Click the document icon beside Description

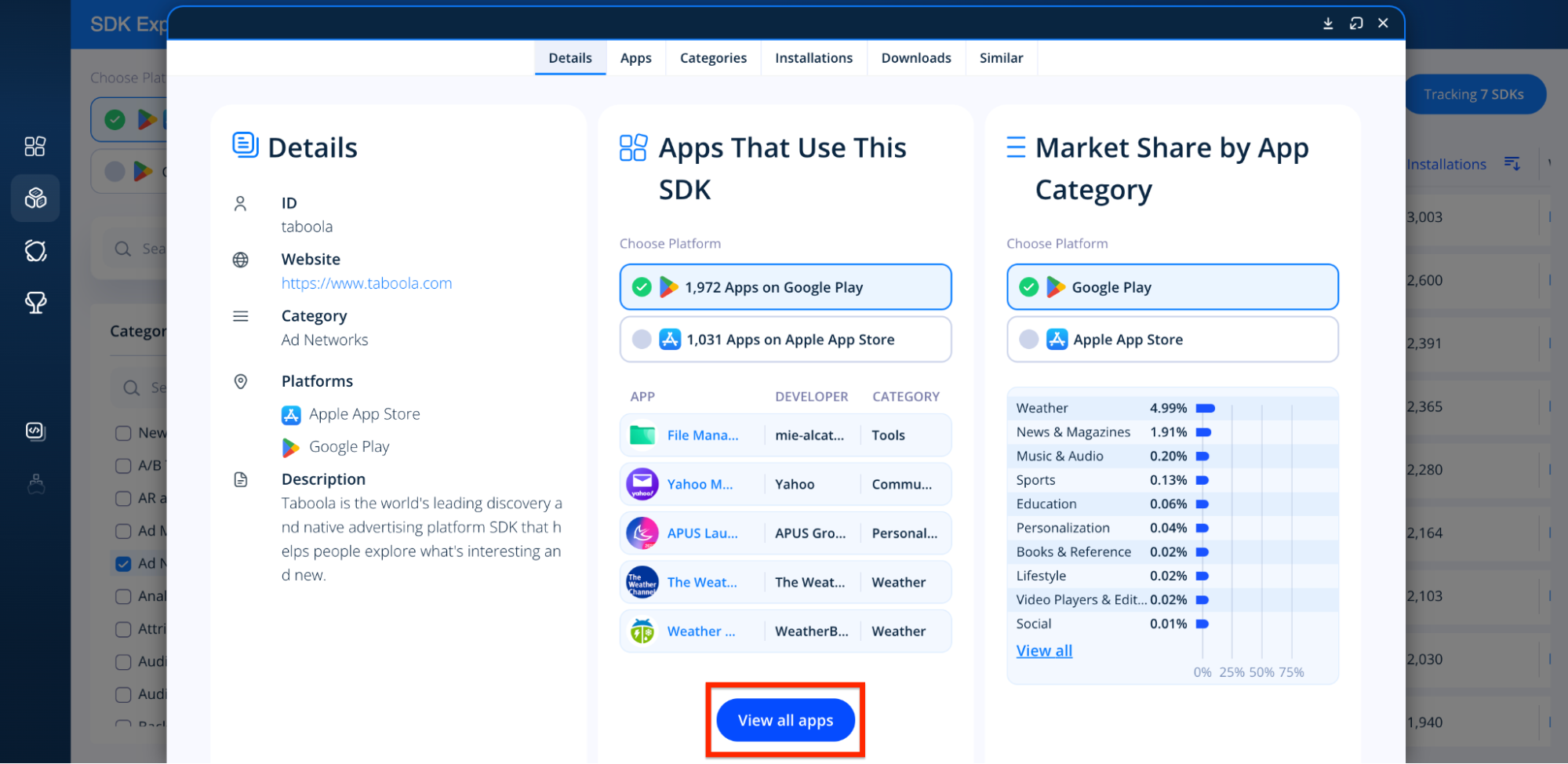click(x=241, y=479)
